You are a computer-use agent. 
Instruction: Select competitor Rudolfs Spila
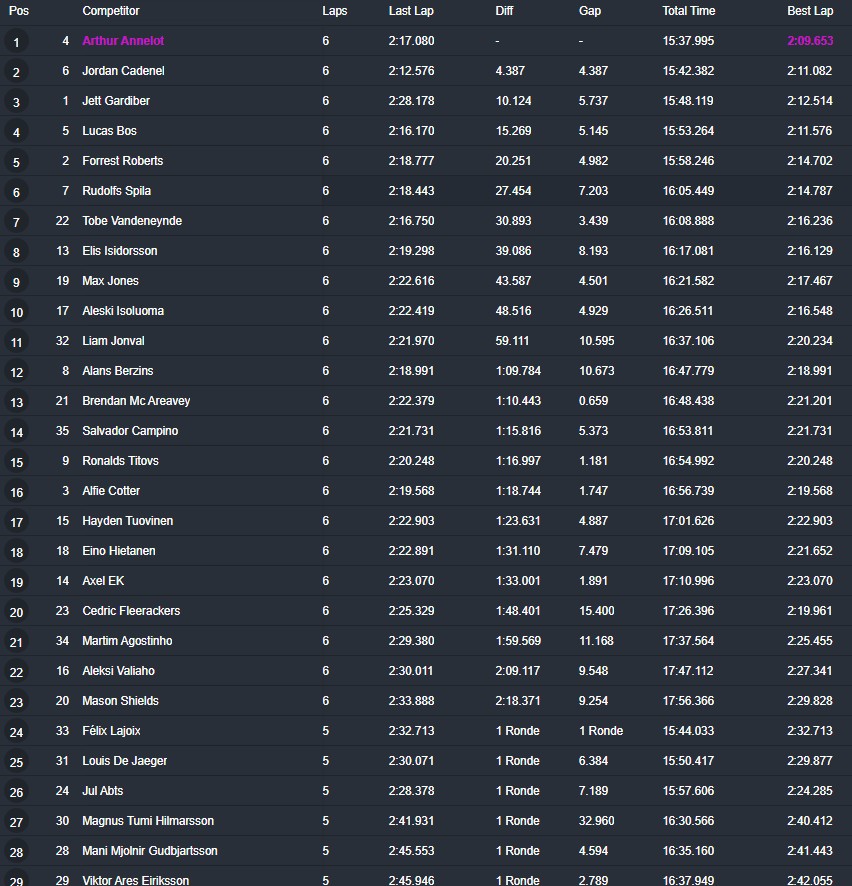point(116,191)
